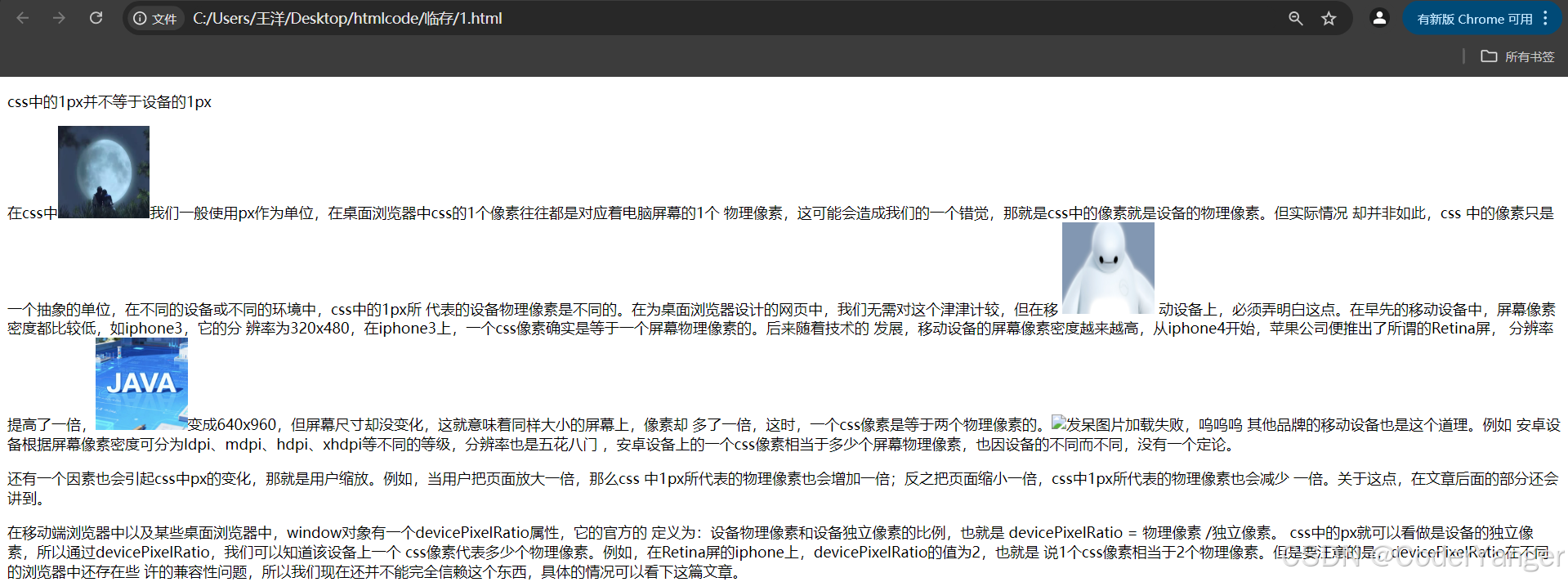The image size is (1568, 582).
Task: Click paragraph starting 还有一个因素也会引起css中px的变化
Action: point(784,489)
